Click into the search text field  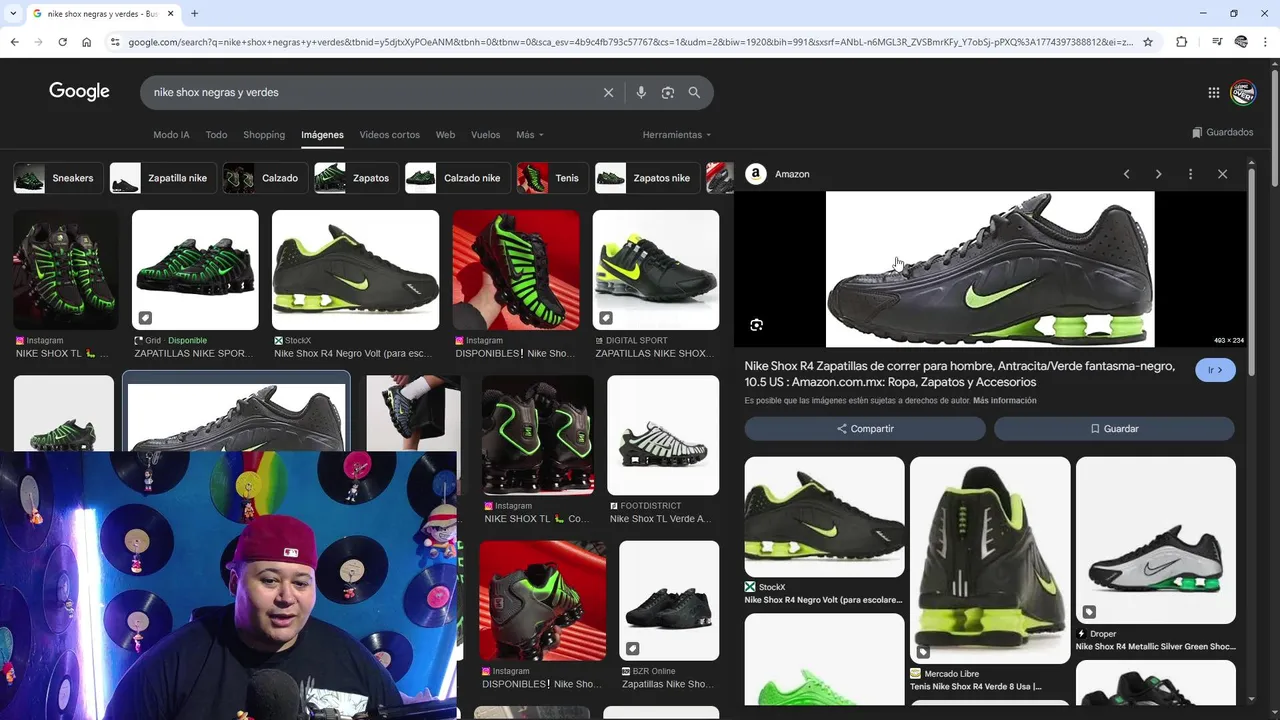coord(370,92)
